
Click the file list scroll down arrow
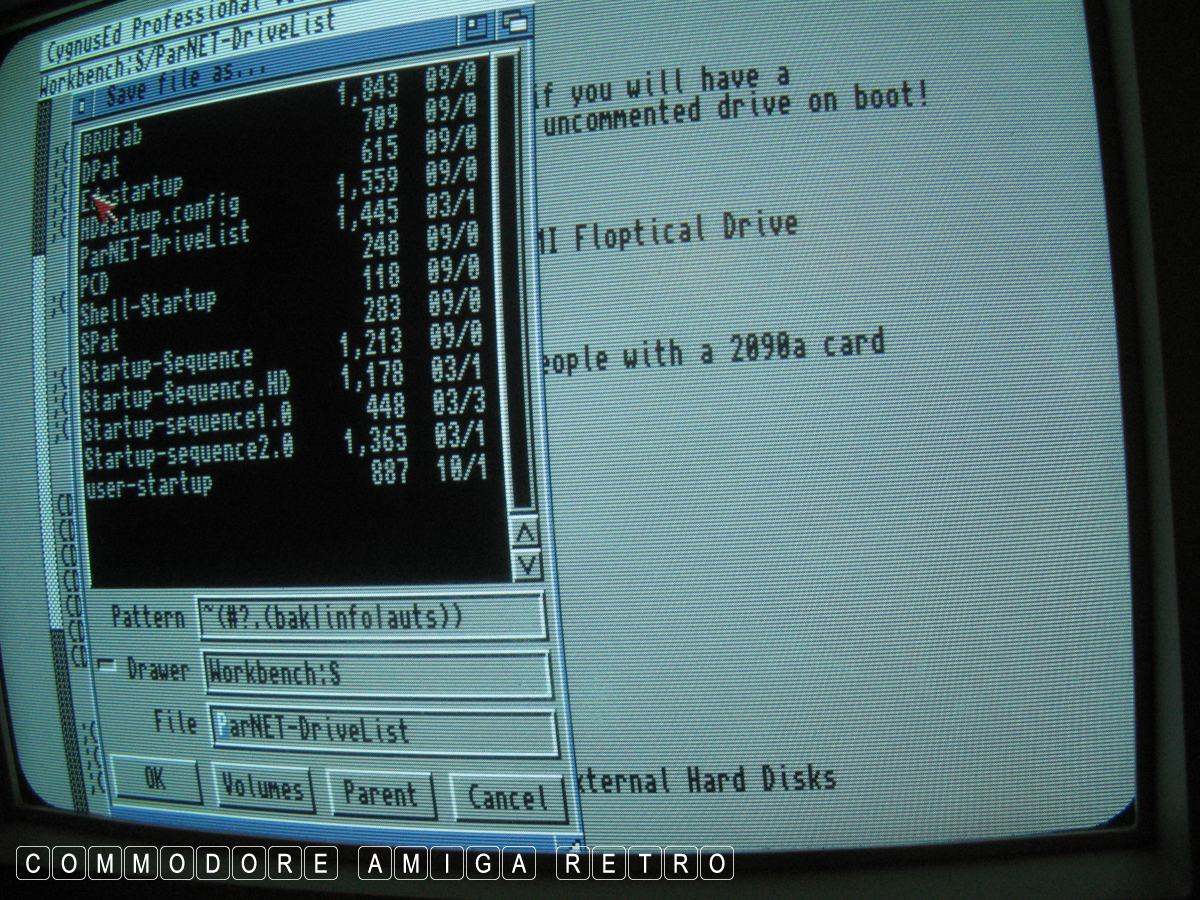(x=527, y=566)
